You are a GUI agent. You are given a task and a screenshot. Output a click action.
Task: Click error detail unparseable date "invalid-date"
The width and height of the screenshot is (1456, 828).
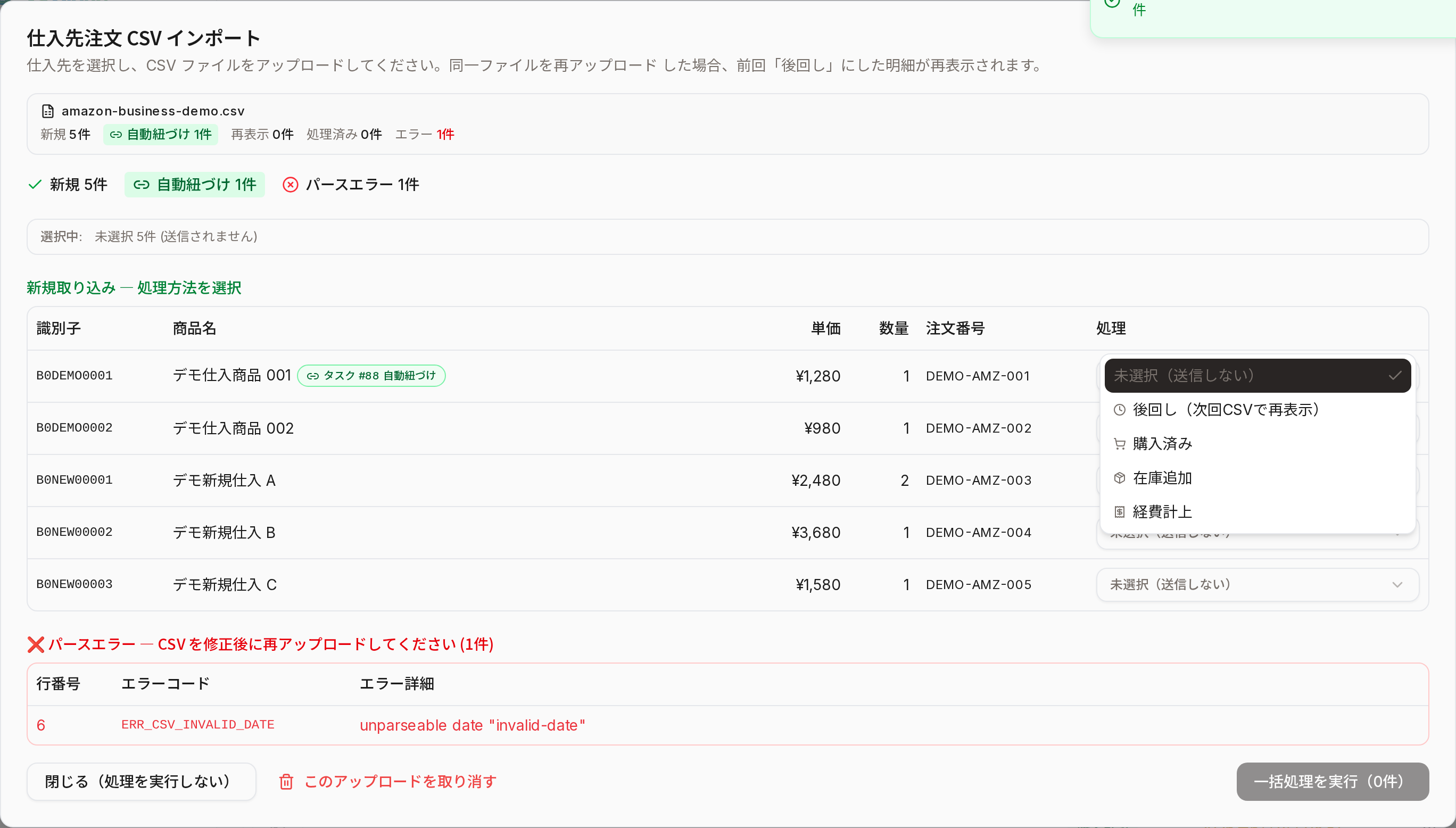pyautogui.click(x=473, y=726)
